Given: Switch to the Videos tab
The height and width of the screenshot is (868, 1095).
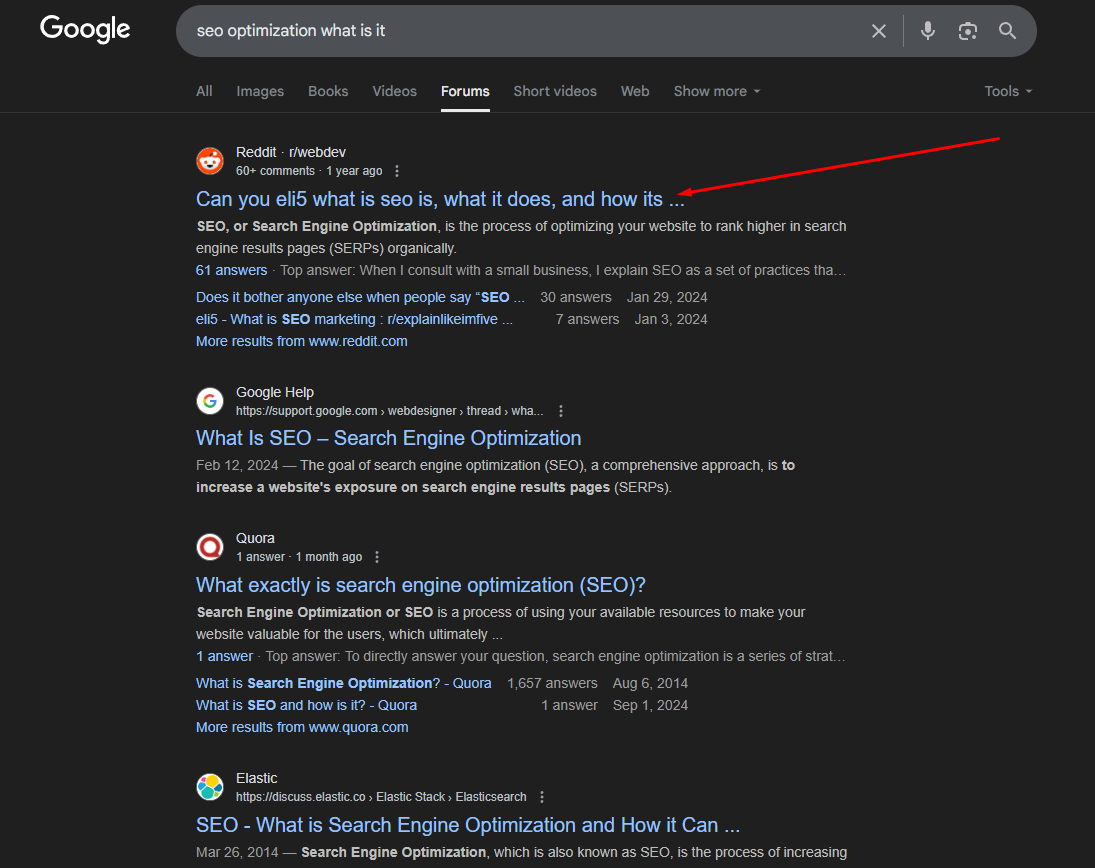Looking at the screenshot, I should 395,91.
